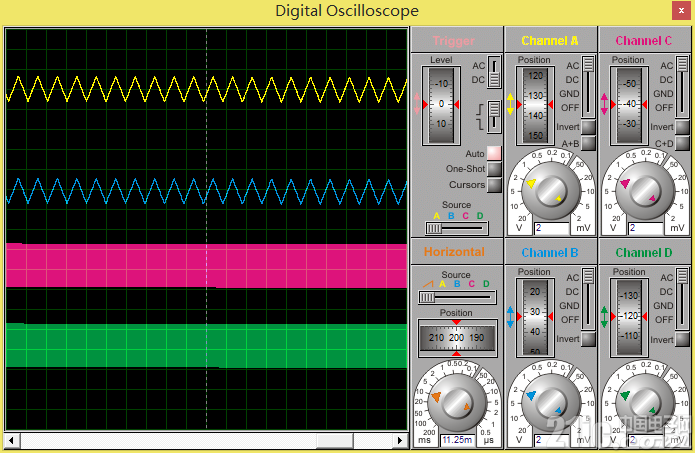Click Channel C volts/div knob
The height and width of the screenshot is (453, 695).
coord(644,191)
